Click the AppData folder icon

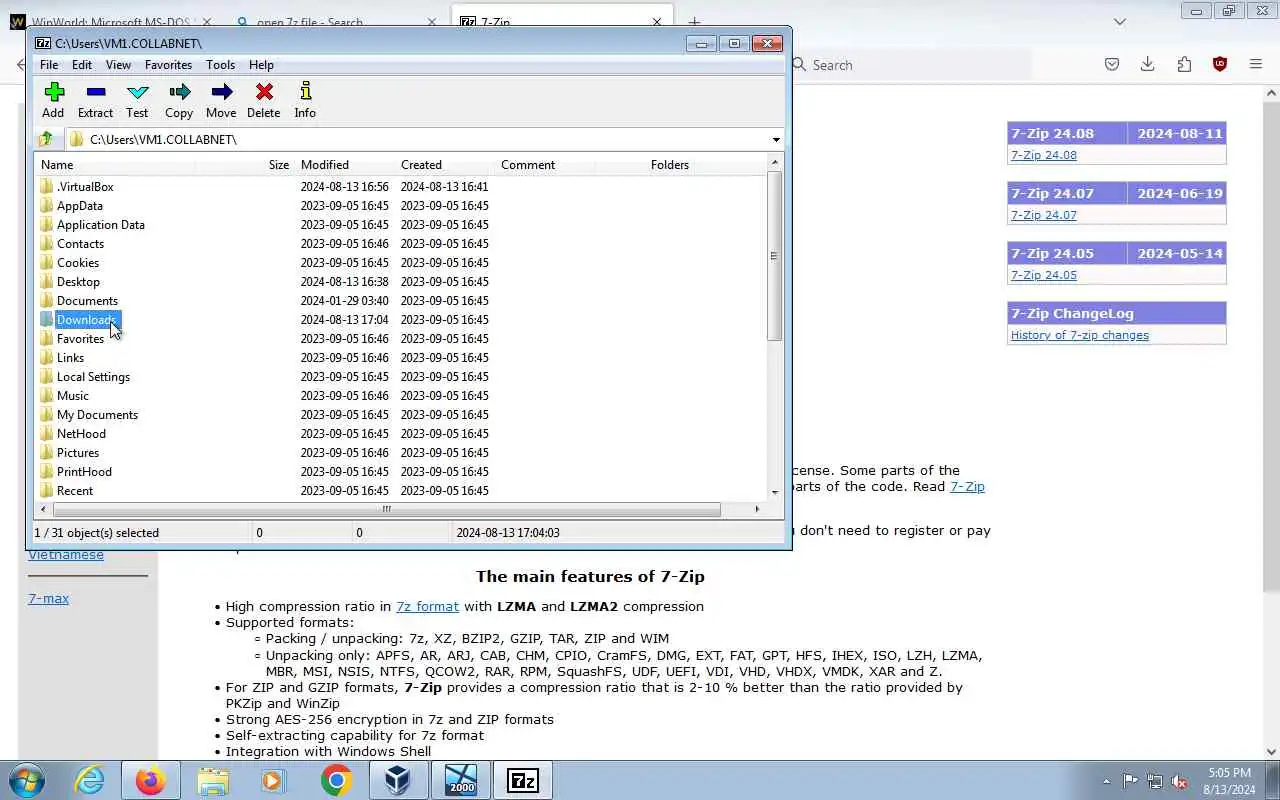point(46,205)
